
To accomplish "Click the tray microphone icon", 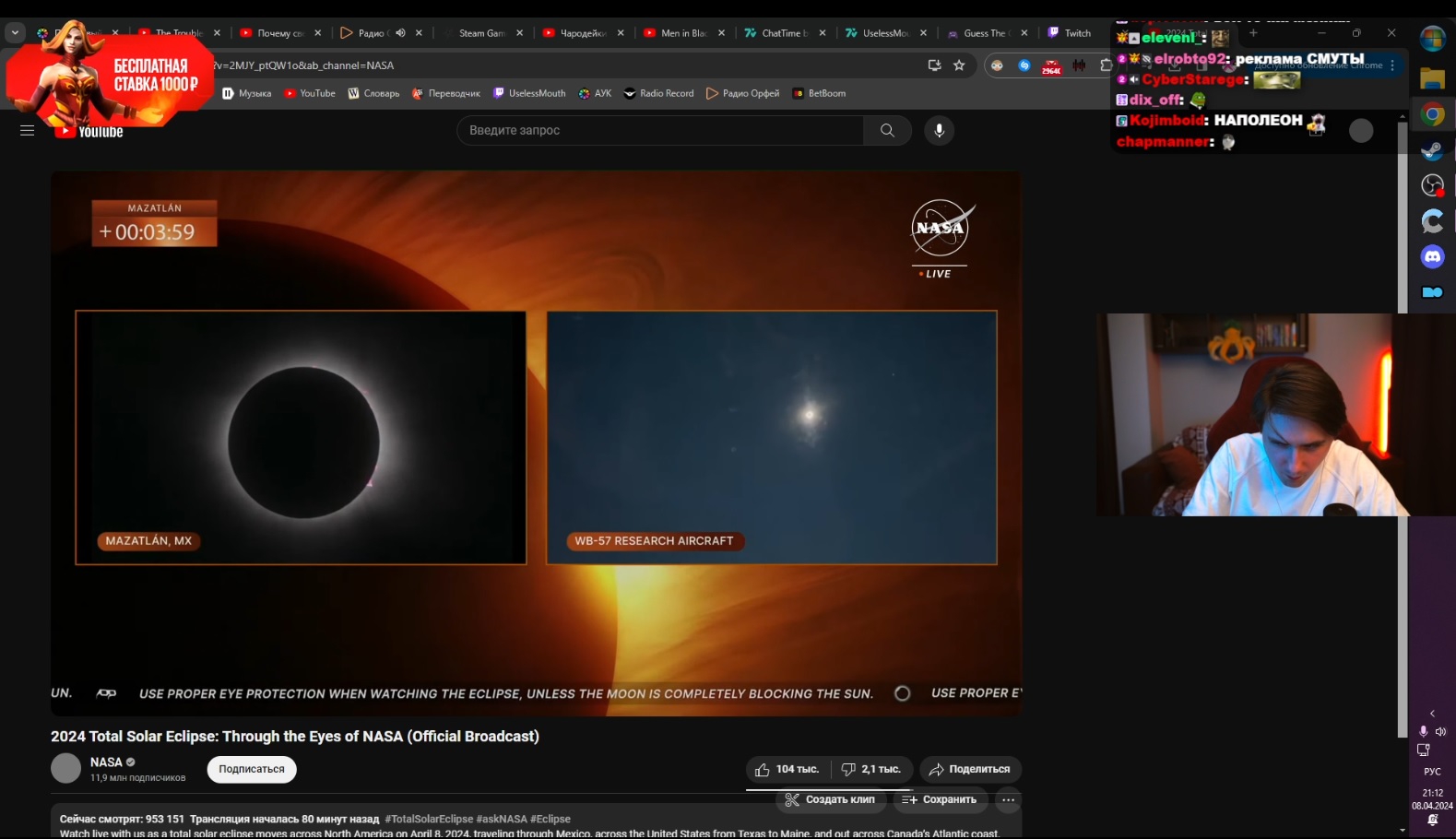I will tap(1424, 732).
